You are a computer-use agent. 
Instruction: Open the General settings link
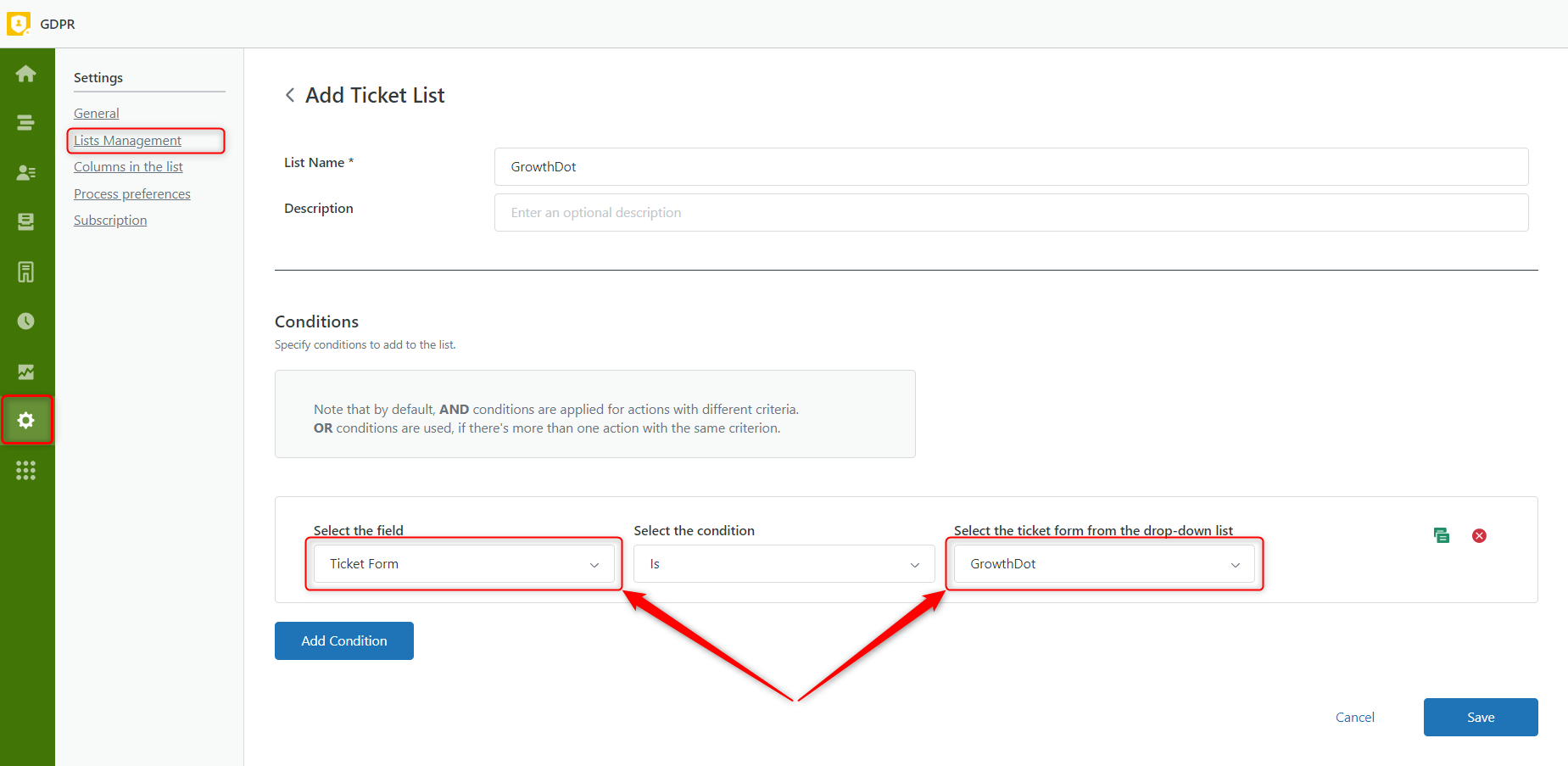click(x=96, y=114)
